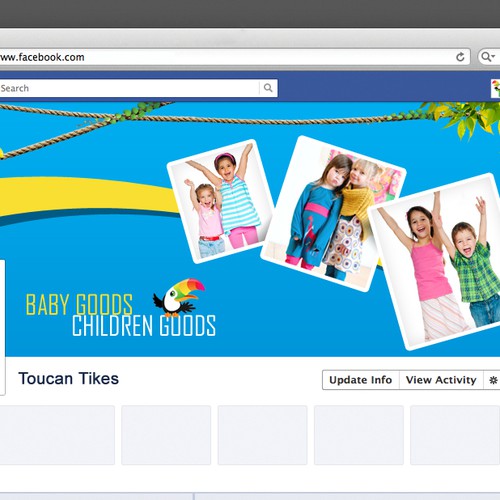Screen dimensions: 500x500
Task: Open the Toucan Tikes page name link
Action: [69, 379]
